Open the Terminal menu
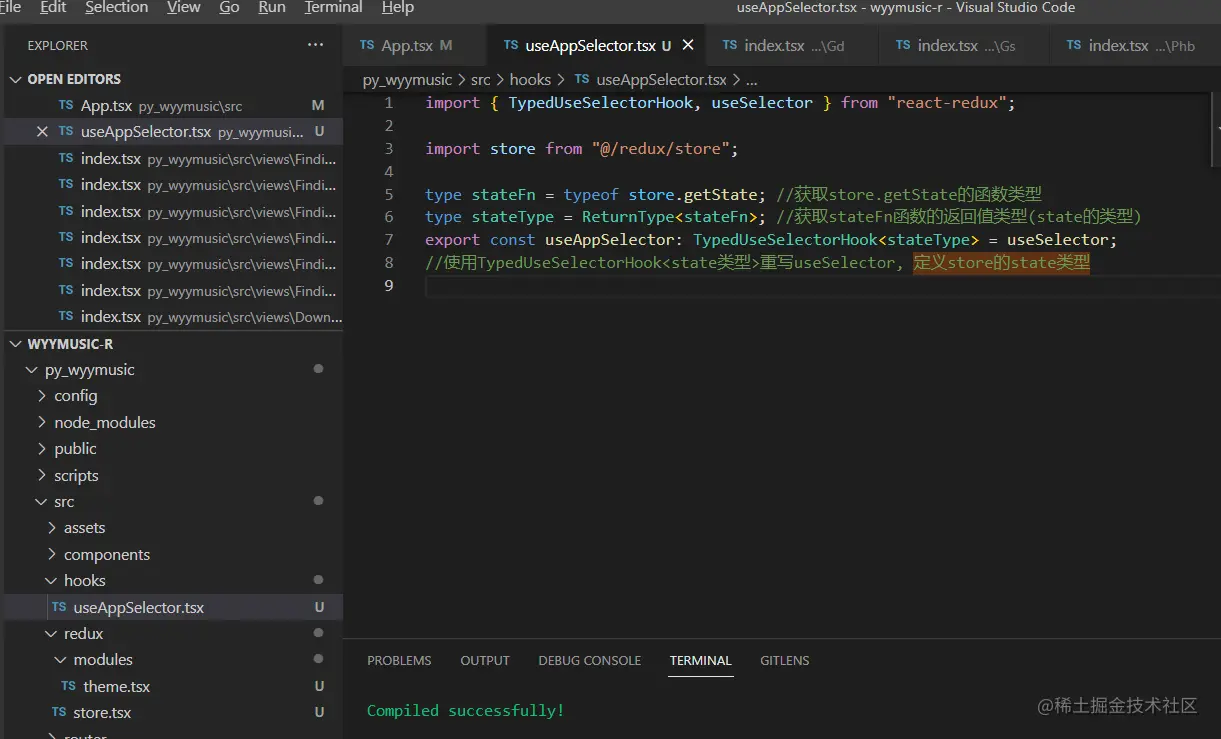Image resolution: width=1221 pixels, height=739 pixels. click(333, 8)
